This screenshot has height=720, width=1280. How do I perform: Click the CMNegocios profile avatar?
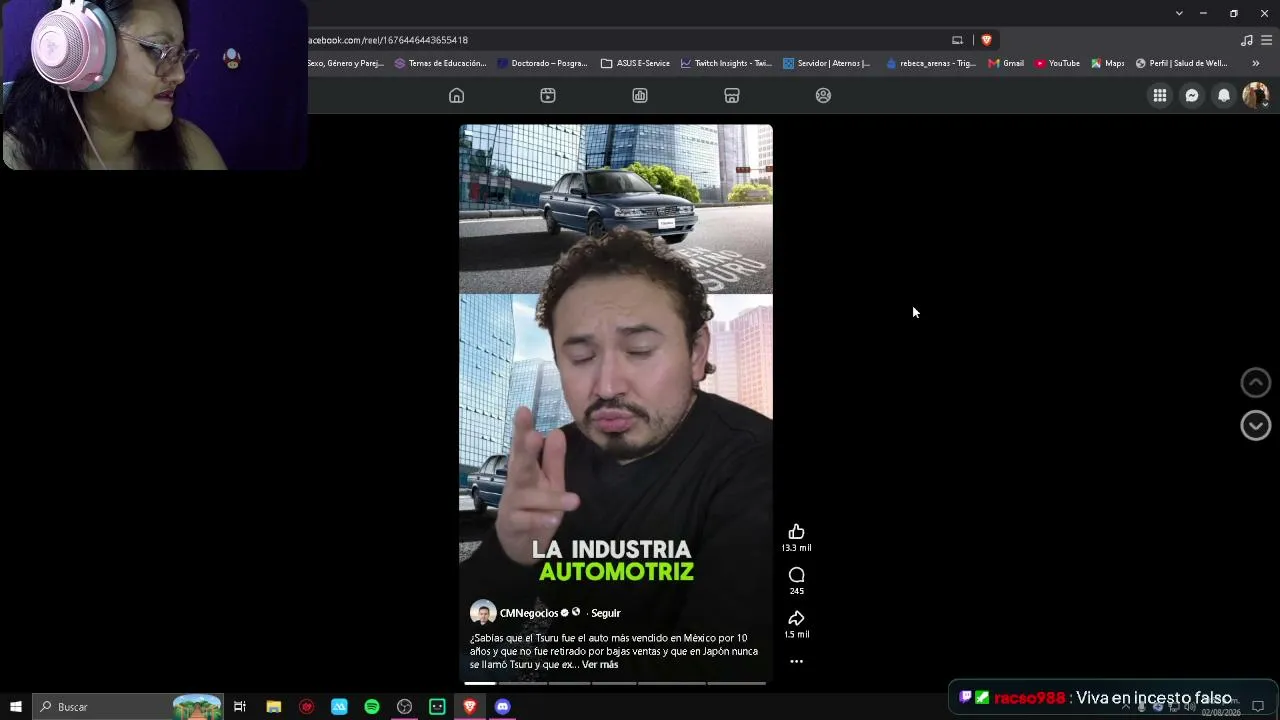pyautogui.click(x=483, y=613)
